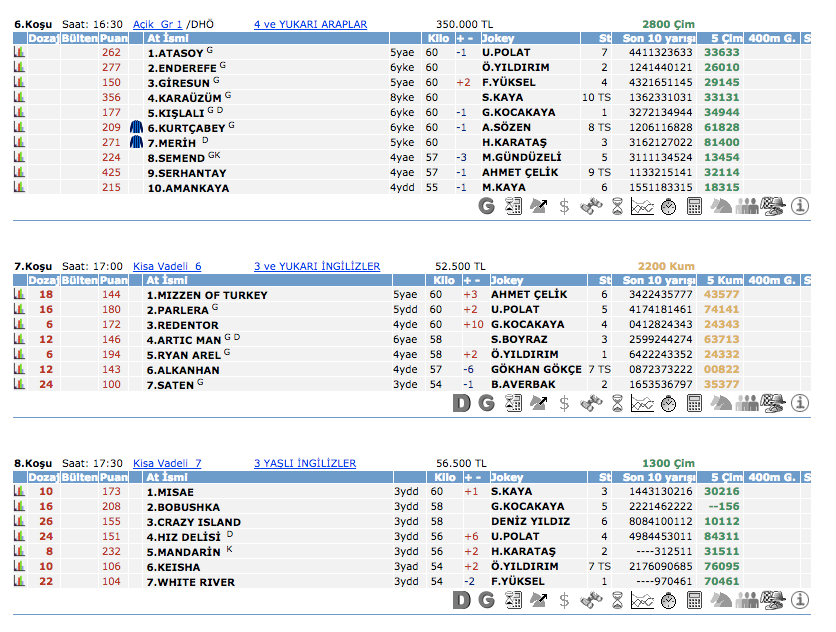The height and width of the screenshot is (632, 836).
Task: Select horse 5.MANDARİN in race 8
Action: pyautogui.click(x=183, y=551)
